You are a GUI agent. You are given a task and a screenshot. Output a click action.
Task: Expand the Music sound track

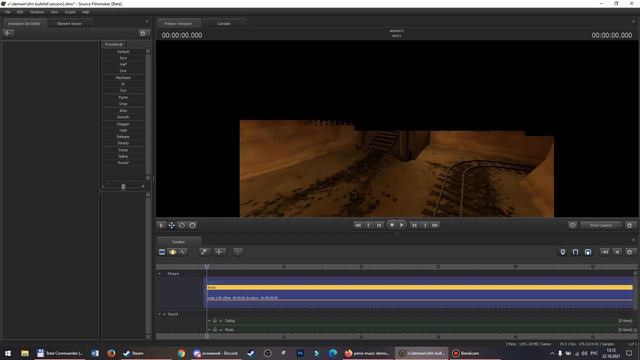coord(209,329)
